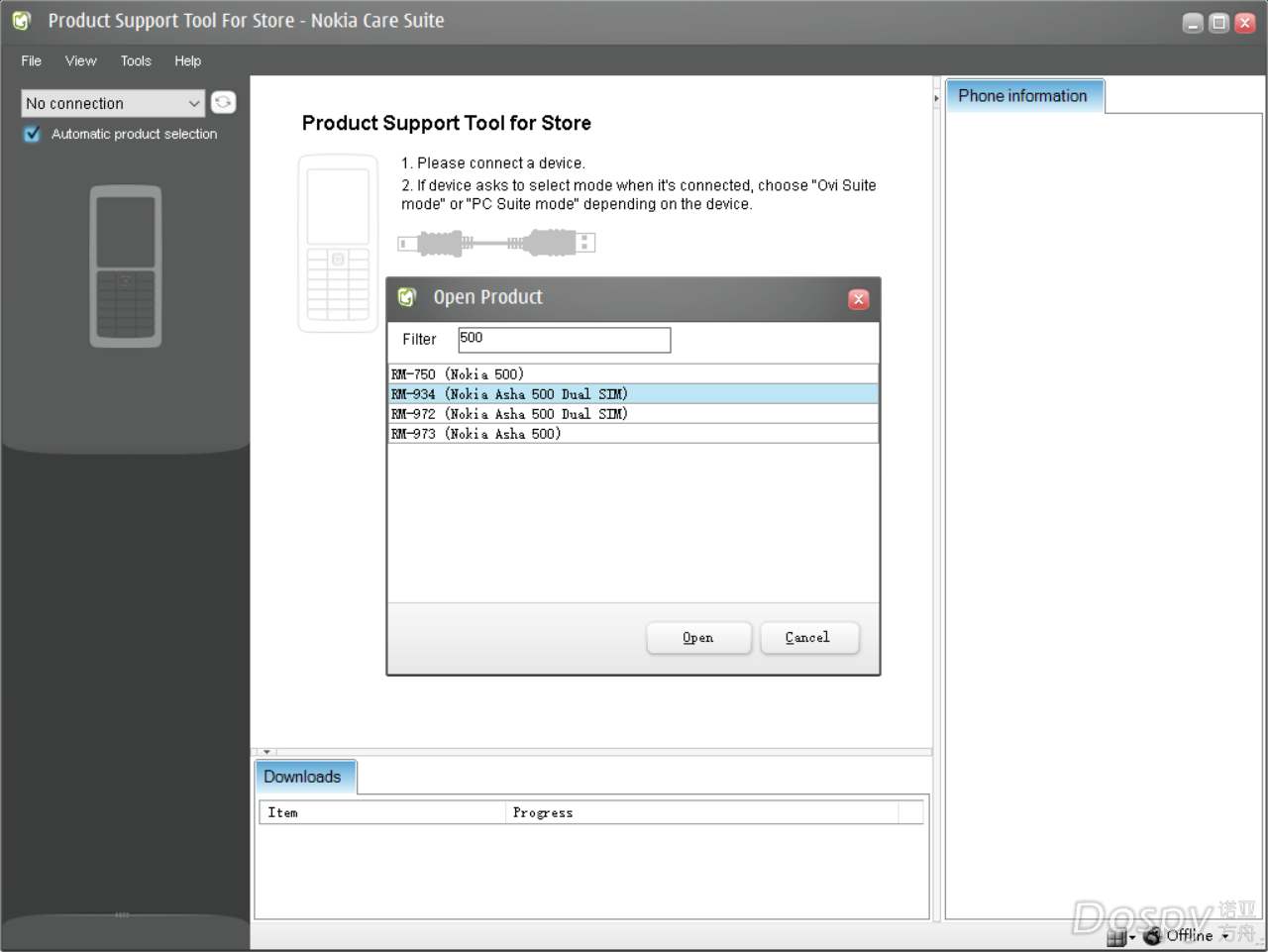Select the Downloads tab
Screen dimensions: 1268x952
tap(305, 777)
